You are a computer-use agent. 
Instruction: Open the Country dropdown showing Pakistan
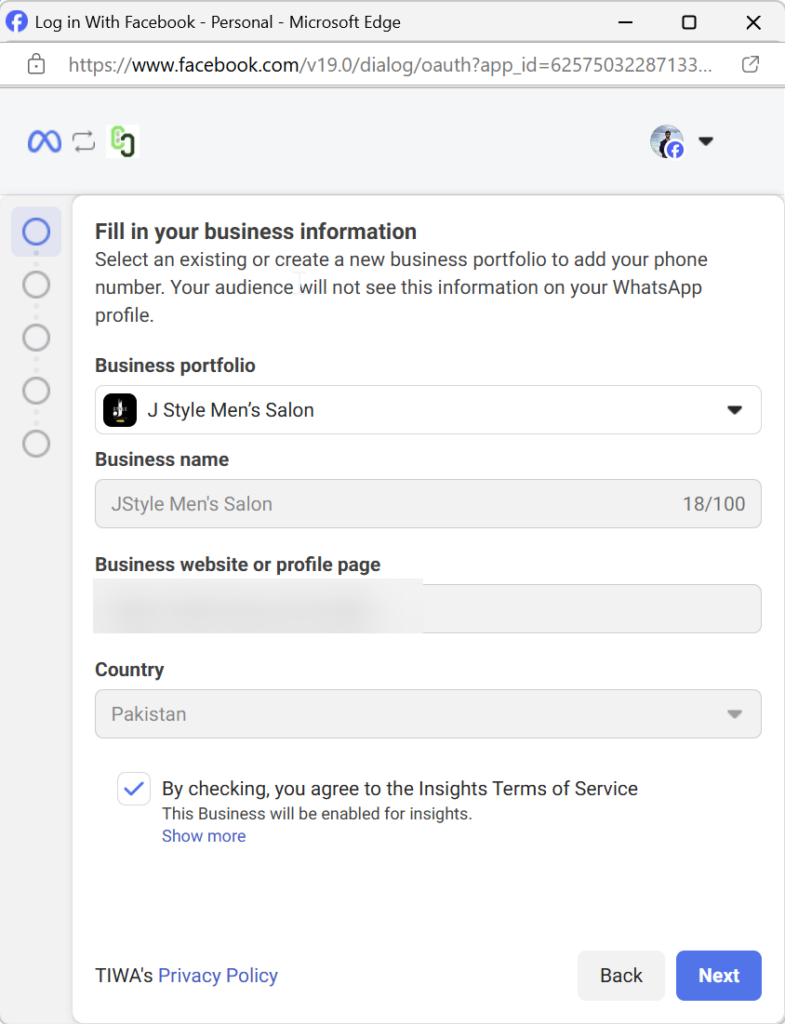click(x=428, y=714)
